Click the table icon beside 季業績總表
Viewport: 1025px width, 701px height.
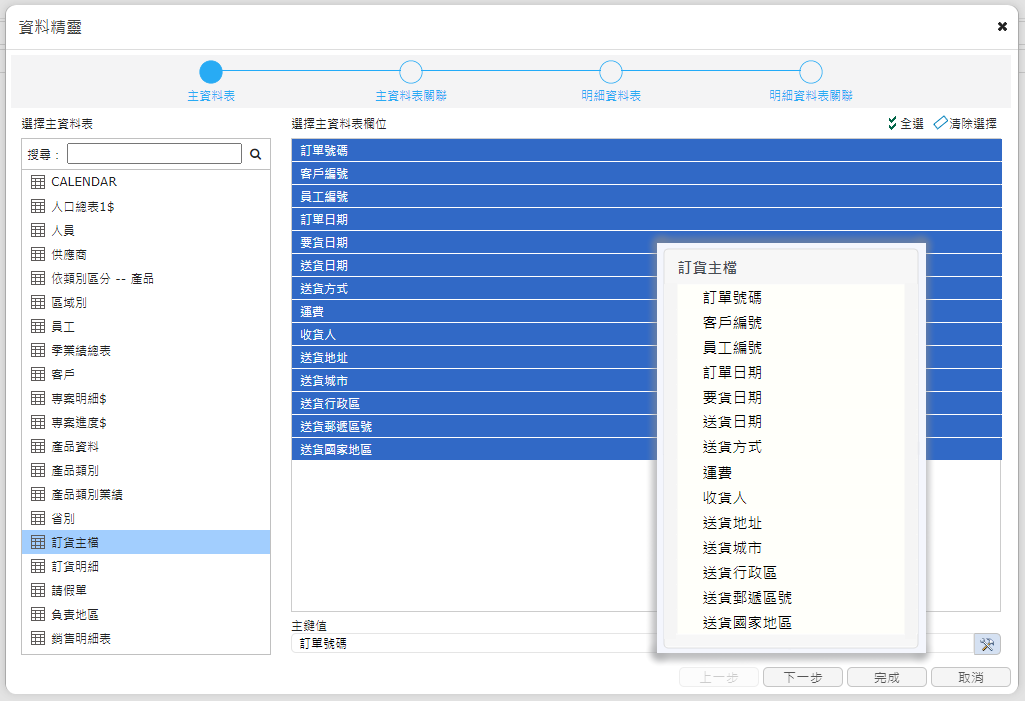tap(38, 350)
